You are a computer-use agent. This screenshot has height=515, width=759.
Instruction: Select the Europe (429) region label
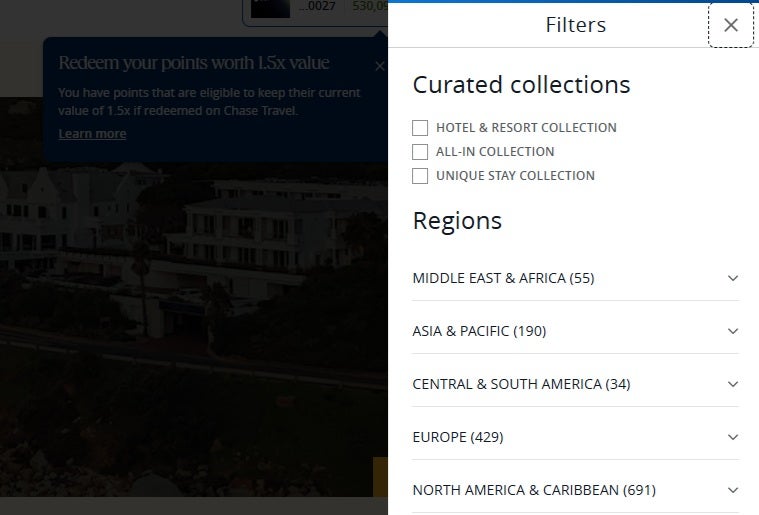tap(458, 437)
